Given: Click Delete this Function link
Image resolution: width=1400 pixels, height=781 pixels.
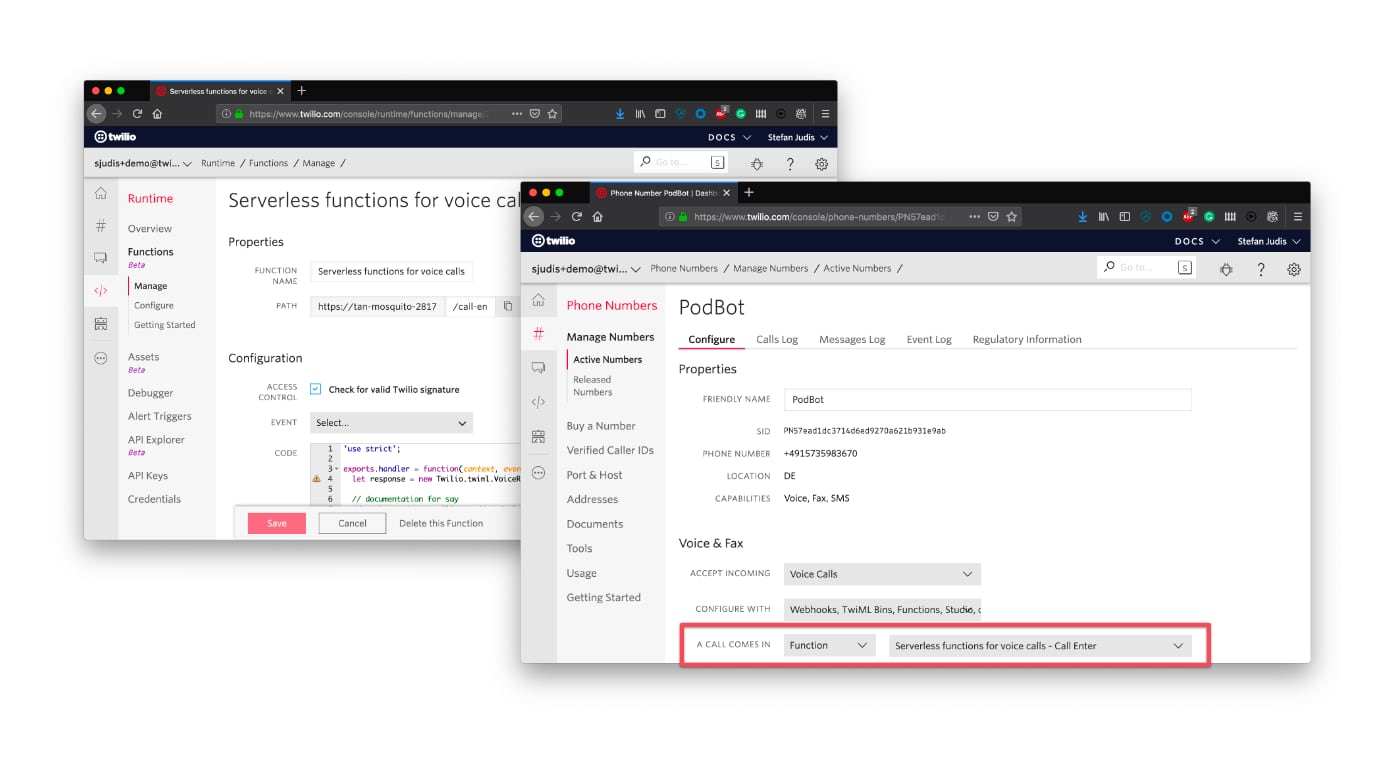Looking at the screenshot, I should pyautogui.click(x=441, y=523).
